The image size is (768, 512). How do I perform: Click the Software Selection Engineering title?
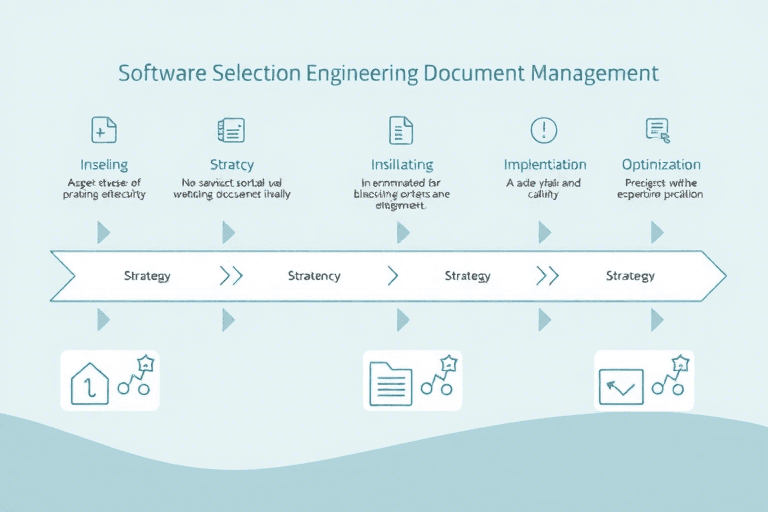click(388, 74)
